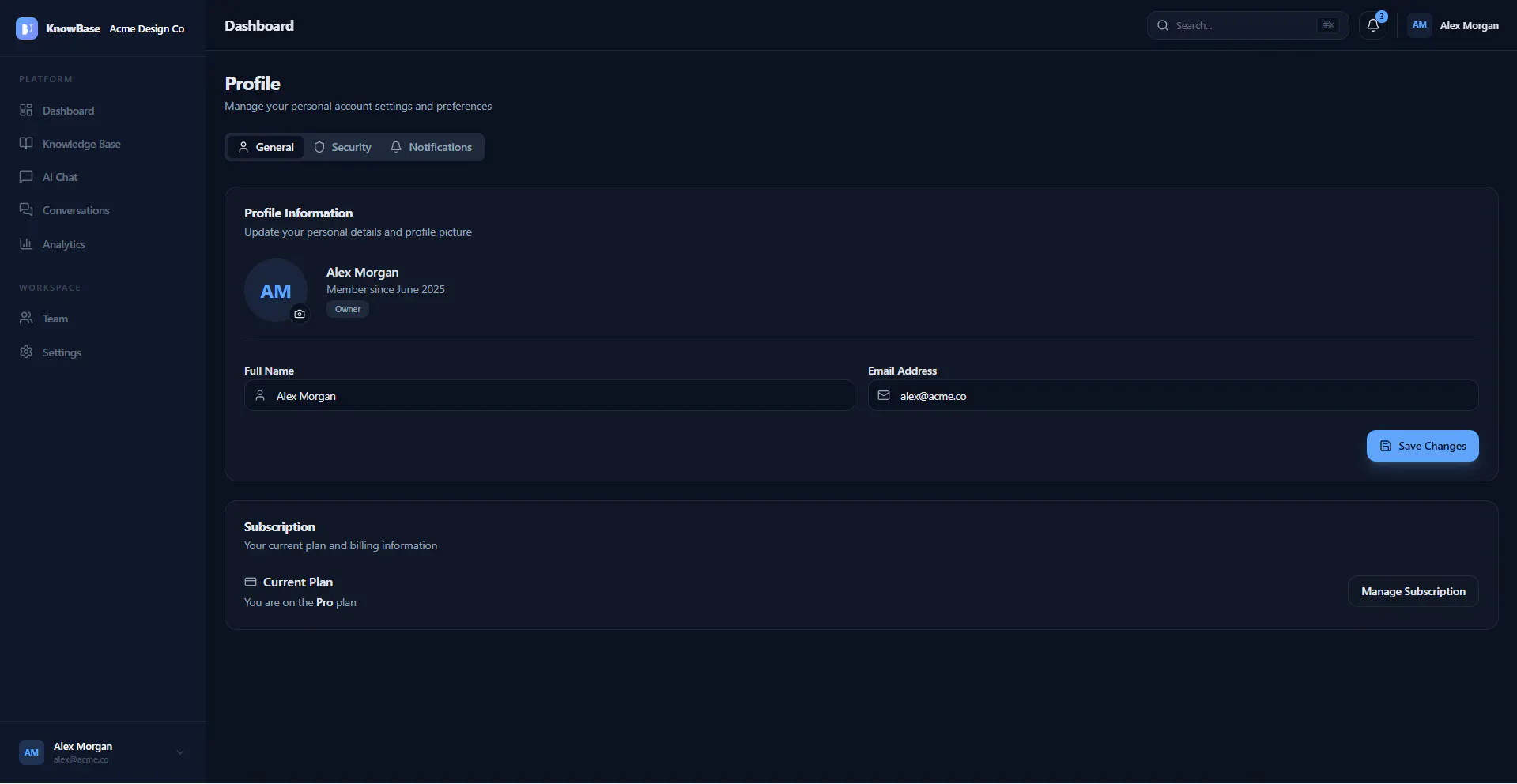Image resolution: width=1517 pixels, height=784 pixels.
Task: Click the Settings gear icon
Action: pos(26,352)
